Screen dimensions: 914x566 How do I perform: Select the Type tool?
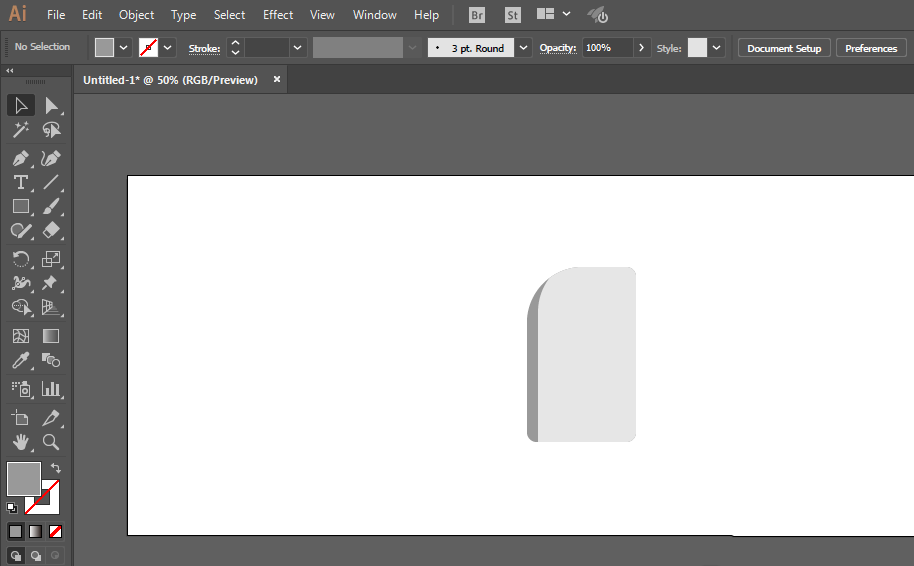20,182
